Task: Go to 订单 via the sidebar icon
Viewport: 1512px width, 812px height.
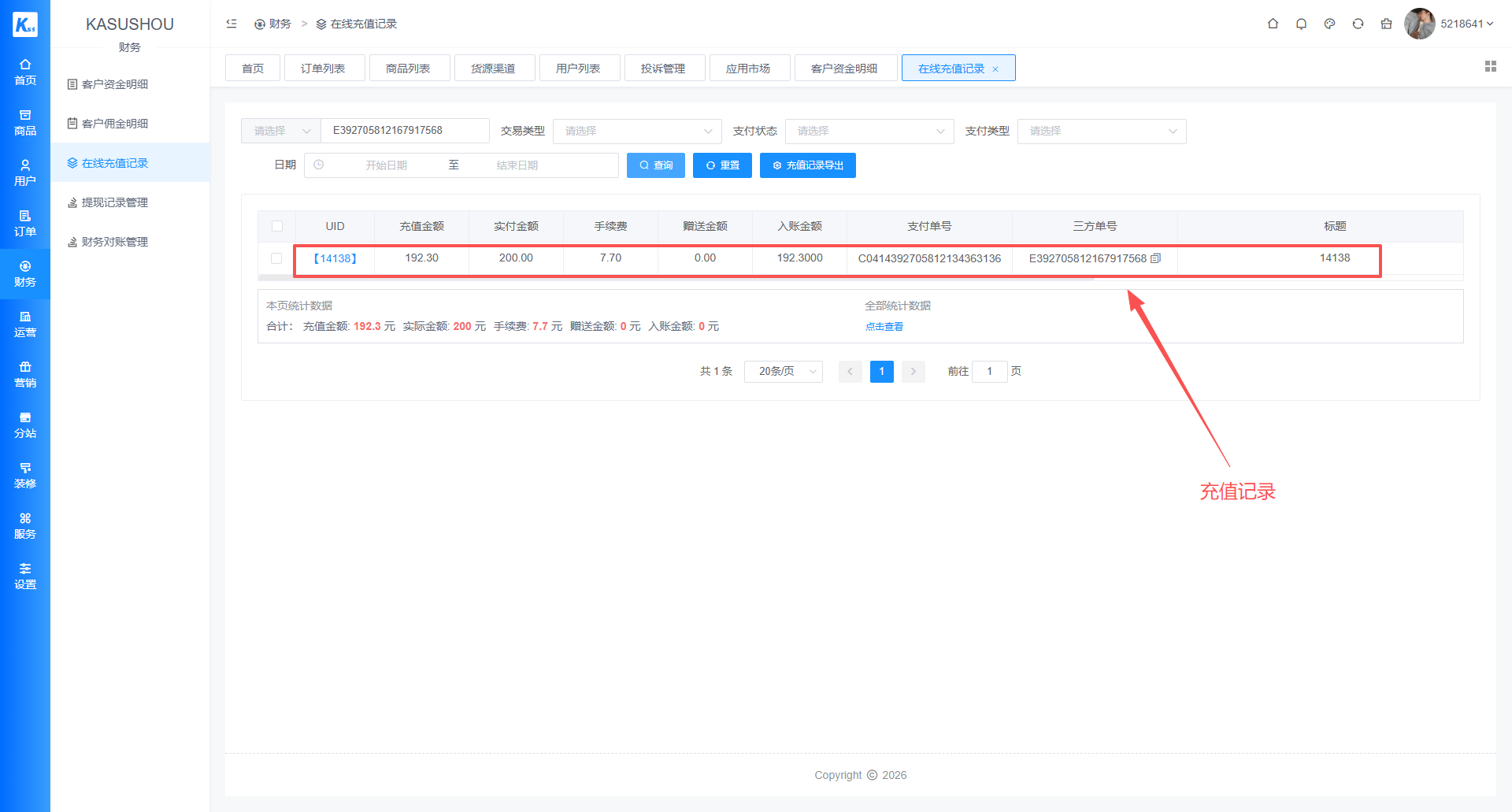Action: (25, 223)
